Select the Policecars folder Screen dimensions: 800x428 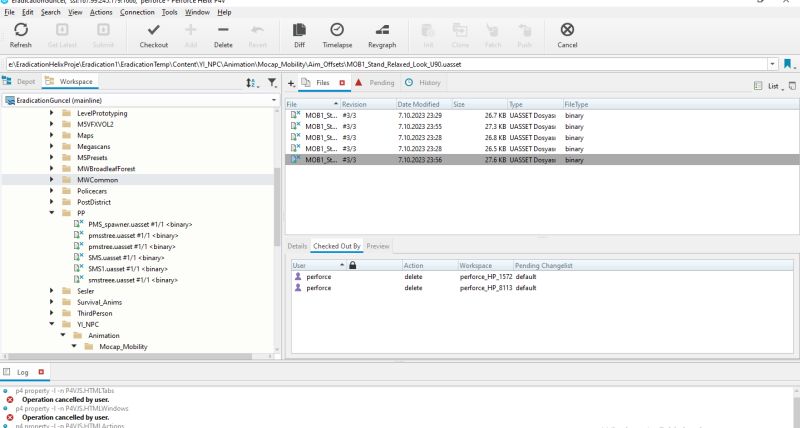point(92,191)
